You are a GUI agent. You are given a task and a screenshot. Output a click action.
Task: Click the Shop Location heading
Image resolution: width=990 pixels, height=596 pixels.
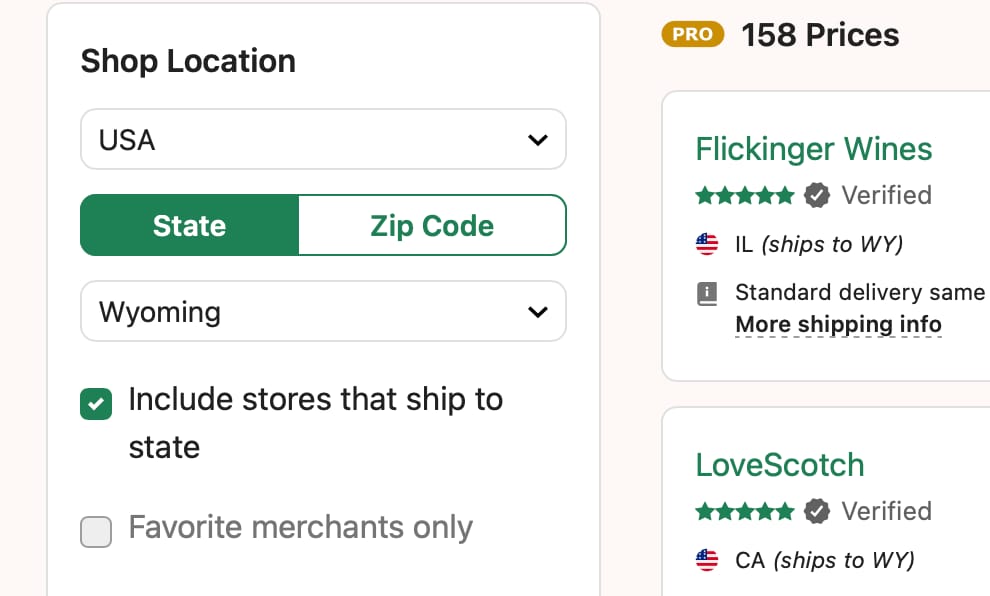coord(188,61)
